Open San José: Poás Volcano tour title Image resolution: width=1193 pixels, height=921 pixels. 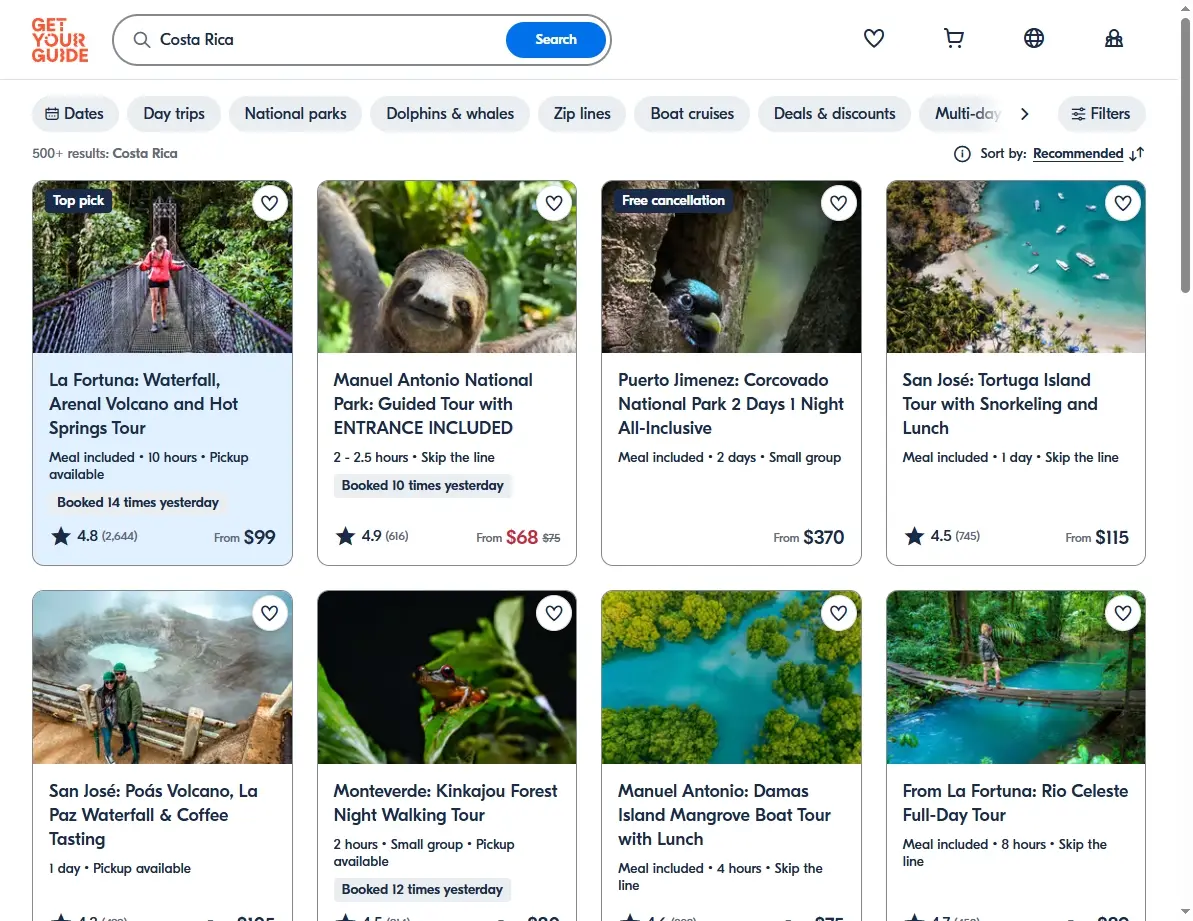point(153,815)
